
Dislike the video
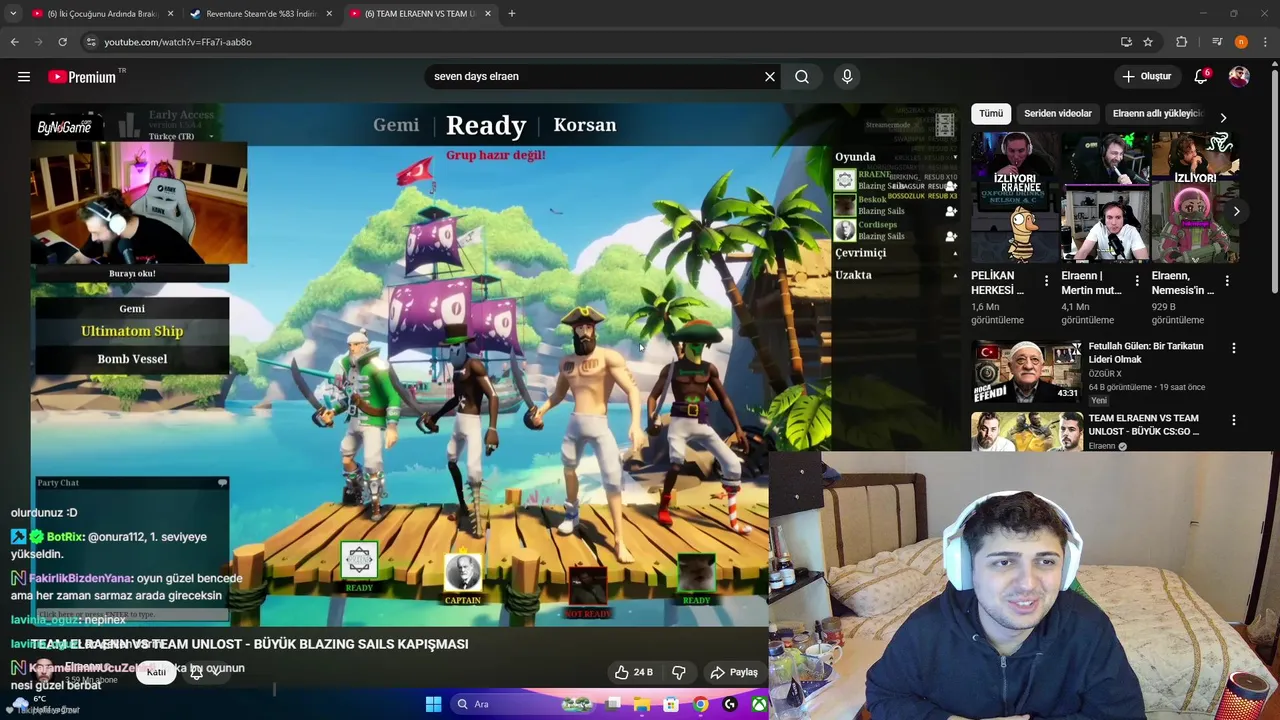(x=678, y=672)
